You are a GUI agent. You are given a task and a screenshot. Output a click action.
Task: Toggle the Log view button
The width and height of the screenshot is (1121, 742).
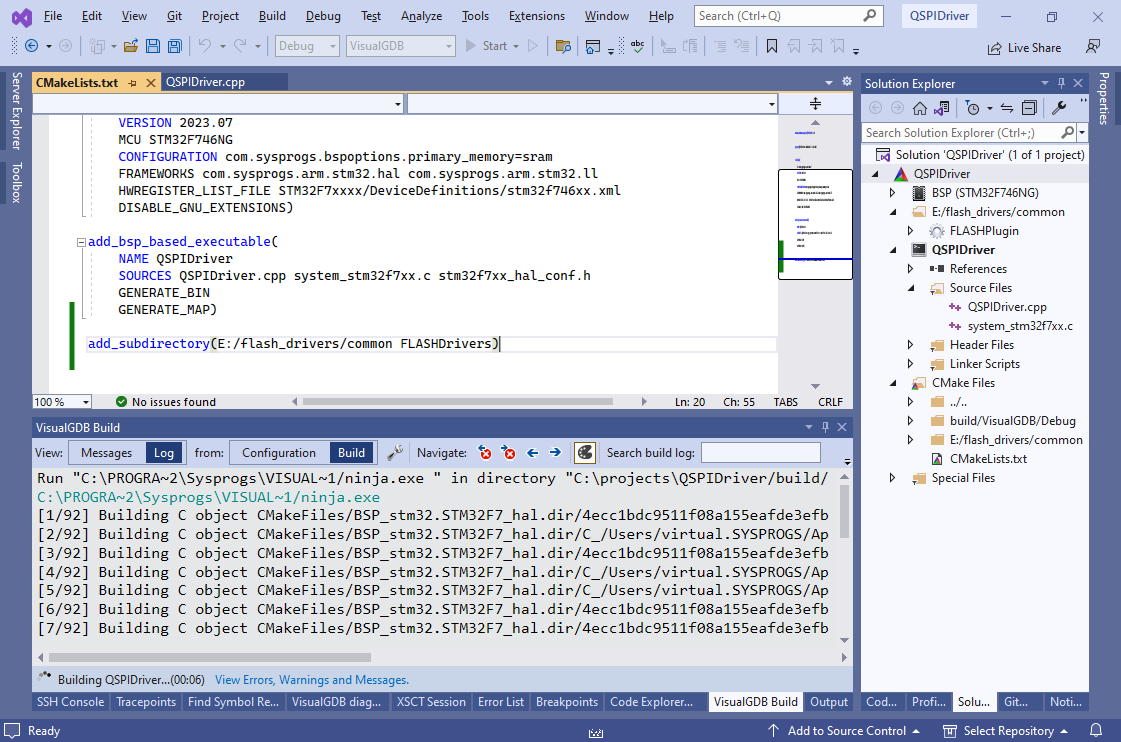tap(164, 452)
